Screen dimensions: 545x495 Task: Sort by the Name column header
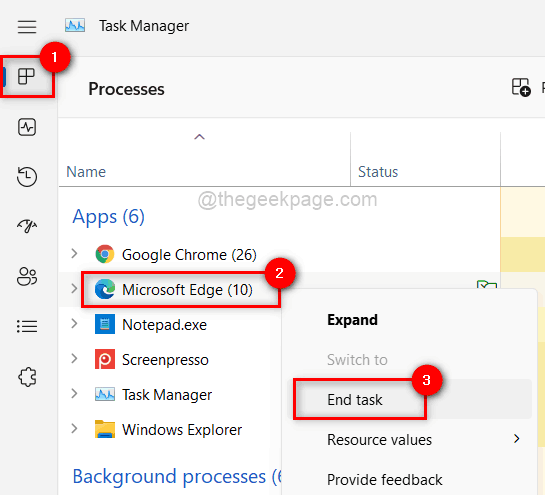204,171
